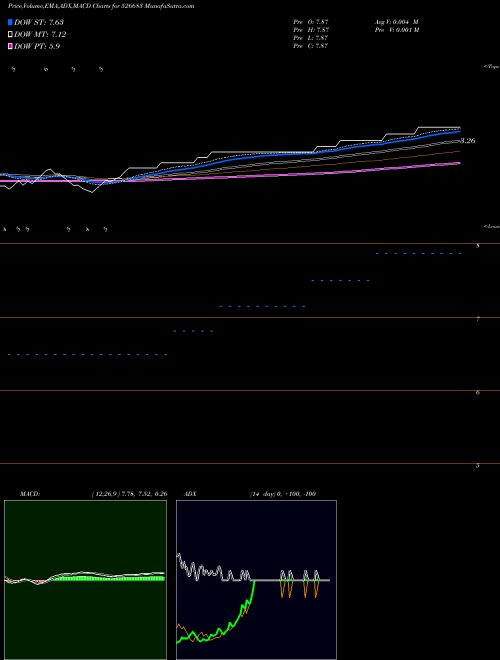This screenshot has width=500, height=660.
Task: Click the blue DOW ST legend swatch
Action: (10, 22)
